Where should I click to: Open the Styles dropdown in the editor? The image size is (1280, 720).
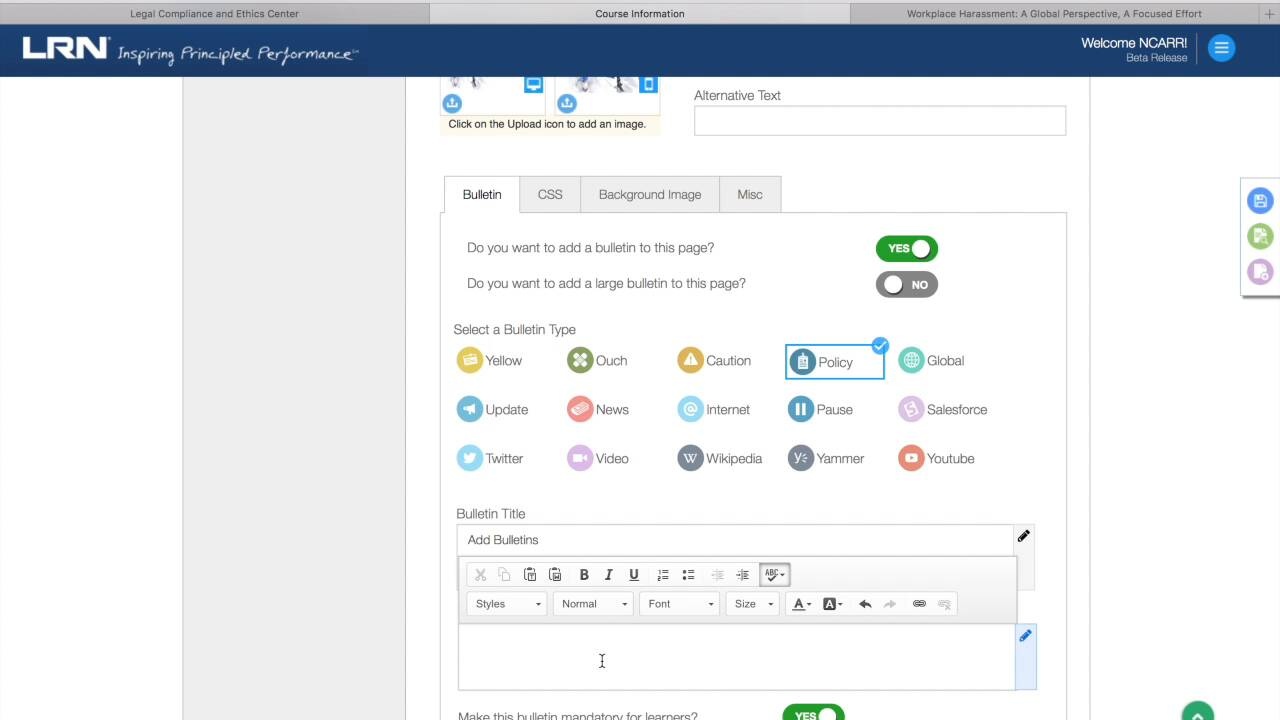506,603
